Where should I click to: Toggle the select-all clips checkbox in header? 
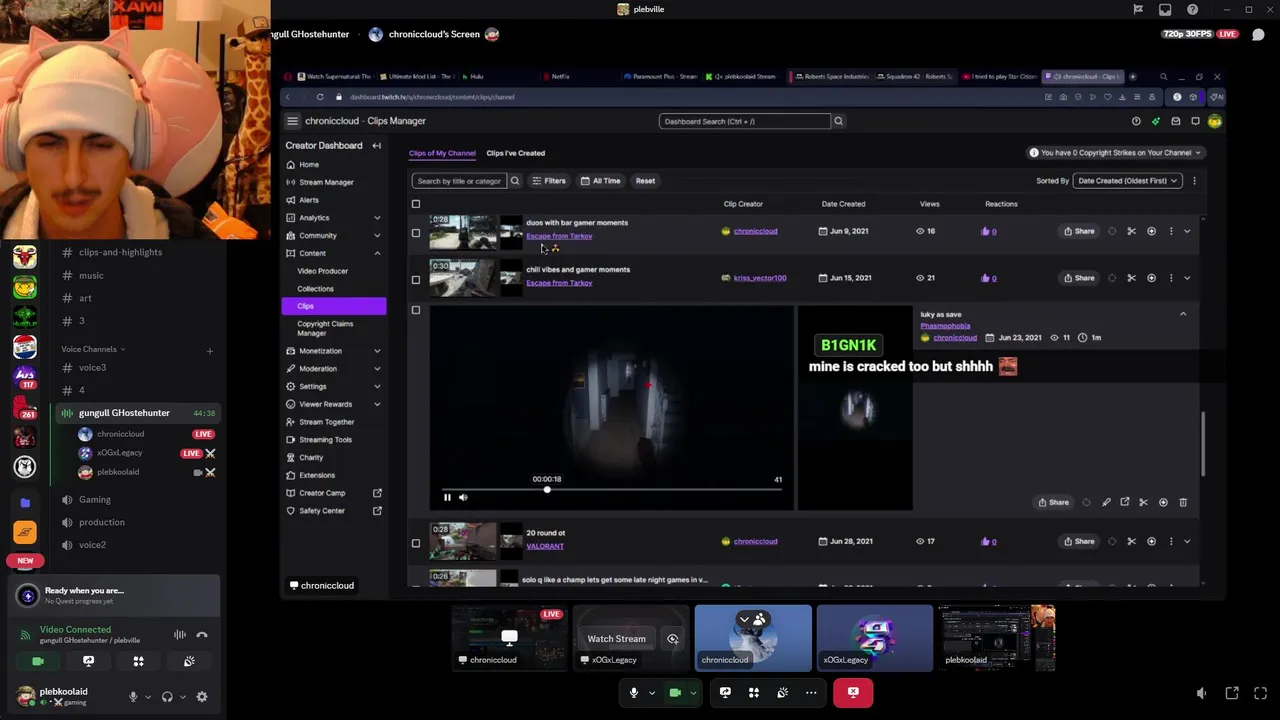click(x=416, y=204)
